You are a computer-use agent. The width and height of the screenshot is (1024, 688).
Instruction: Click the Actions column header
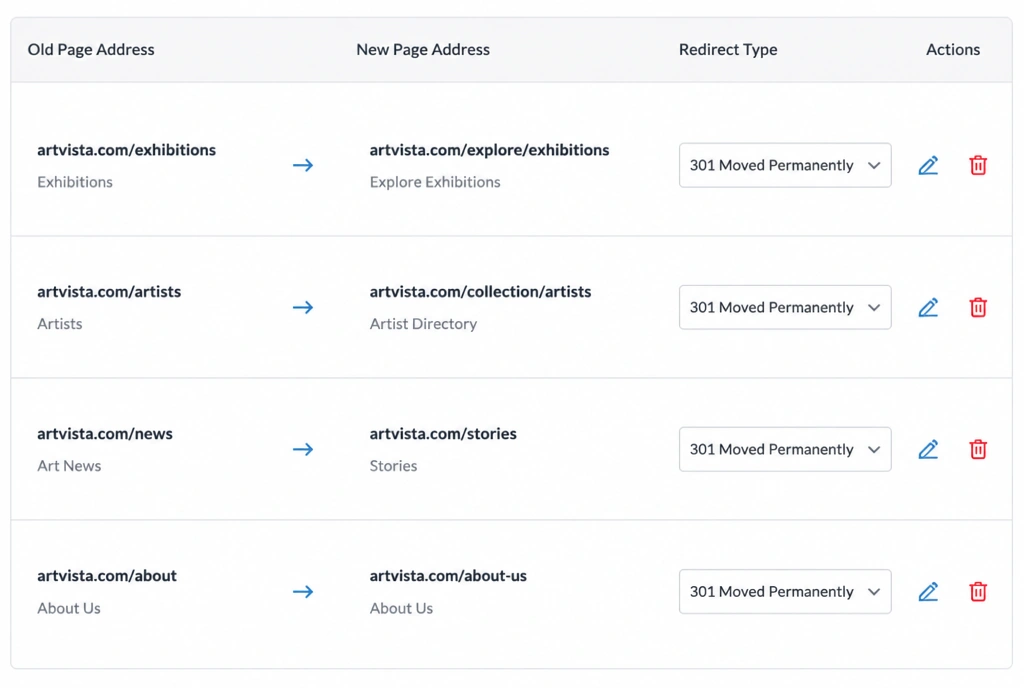[x=953, y=50]
